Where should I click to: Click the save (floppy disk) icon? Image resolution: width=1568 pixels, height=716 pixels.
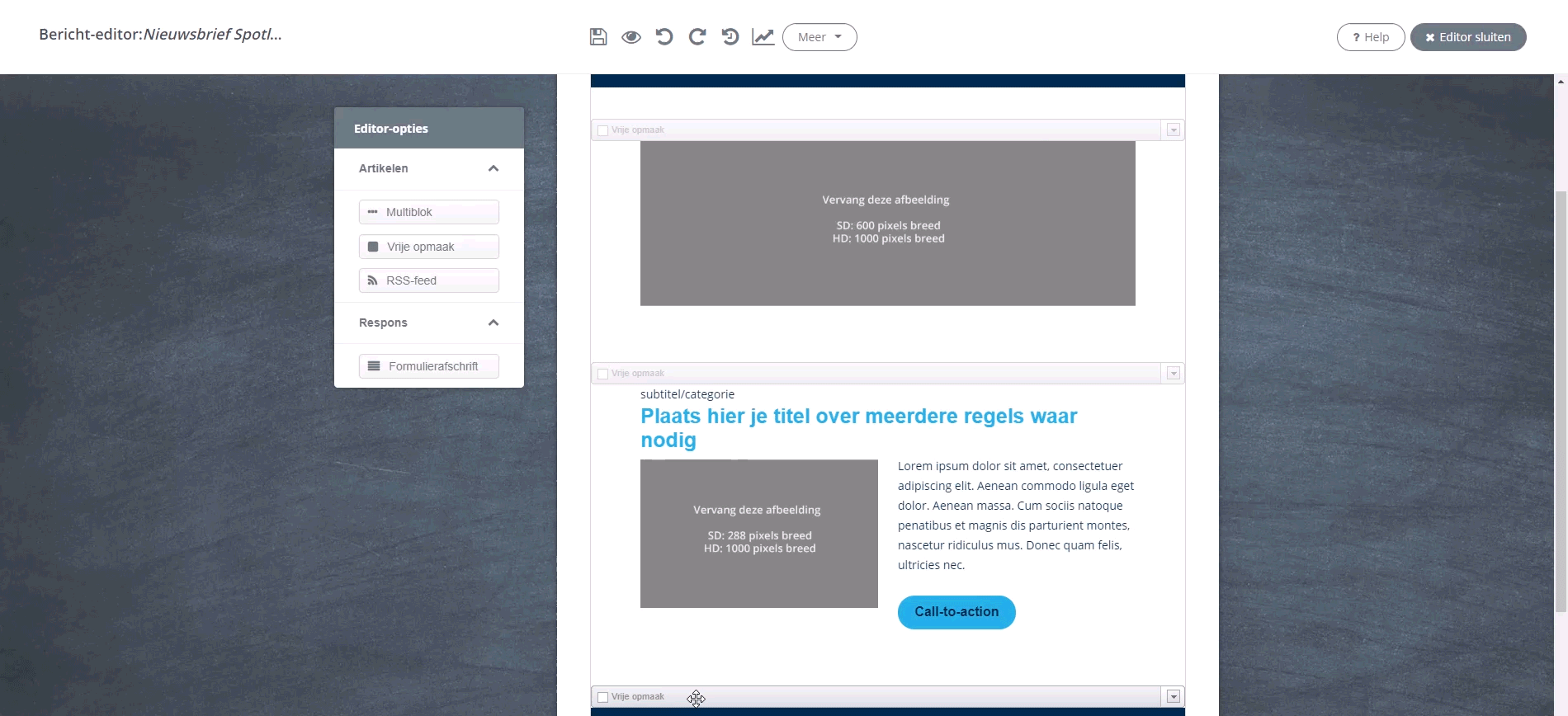tap(598, 37)
